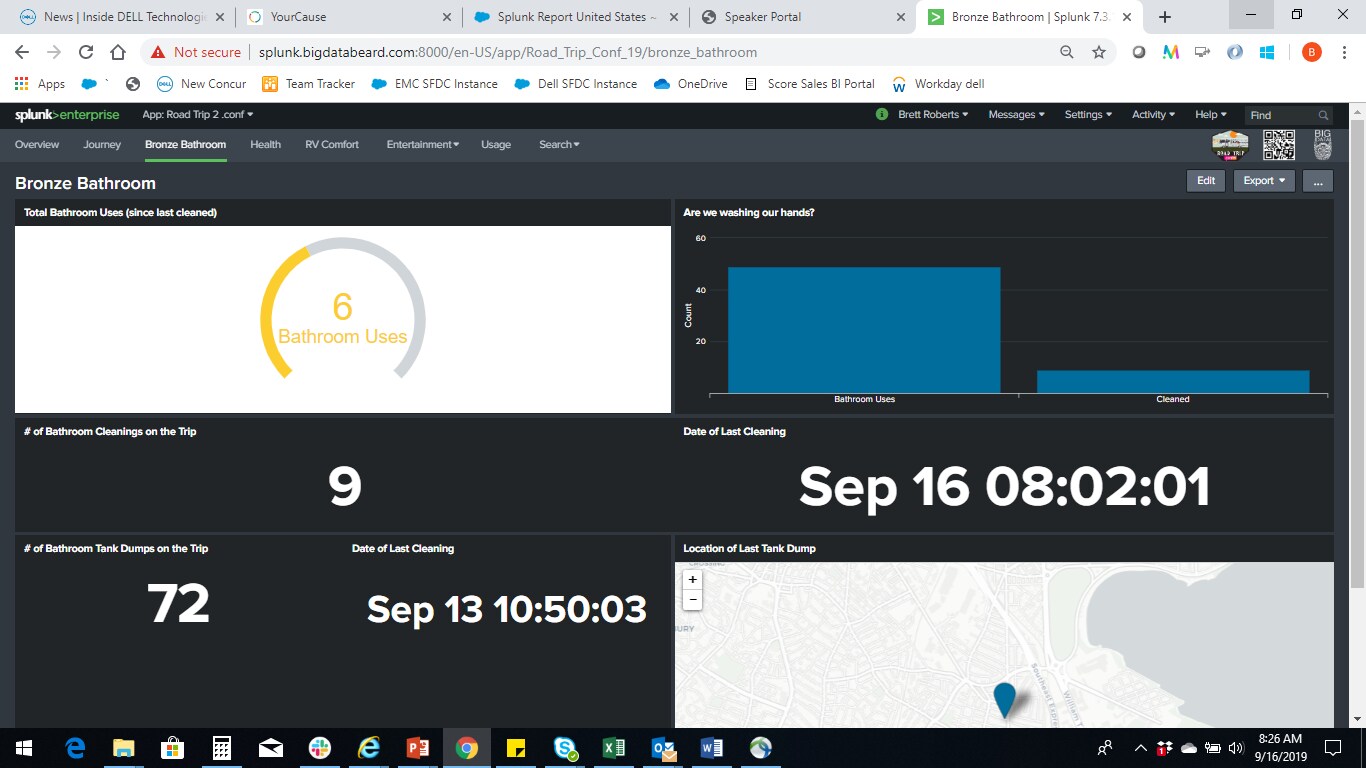Viewport: 1366px width, 768px height.
Task: Click the Bathroom Uses bar in chart
Action: (864, 330)
